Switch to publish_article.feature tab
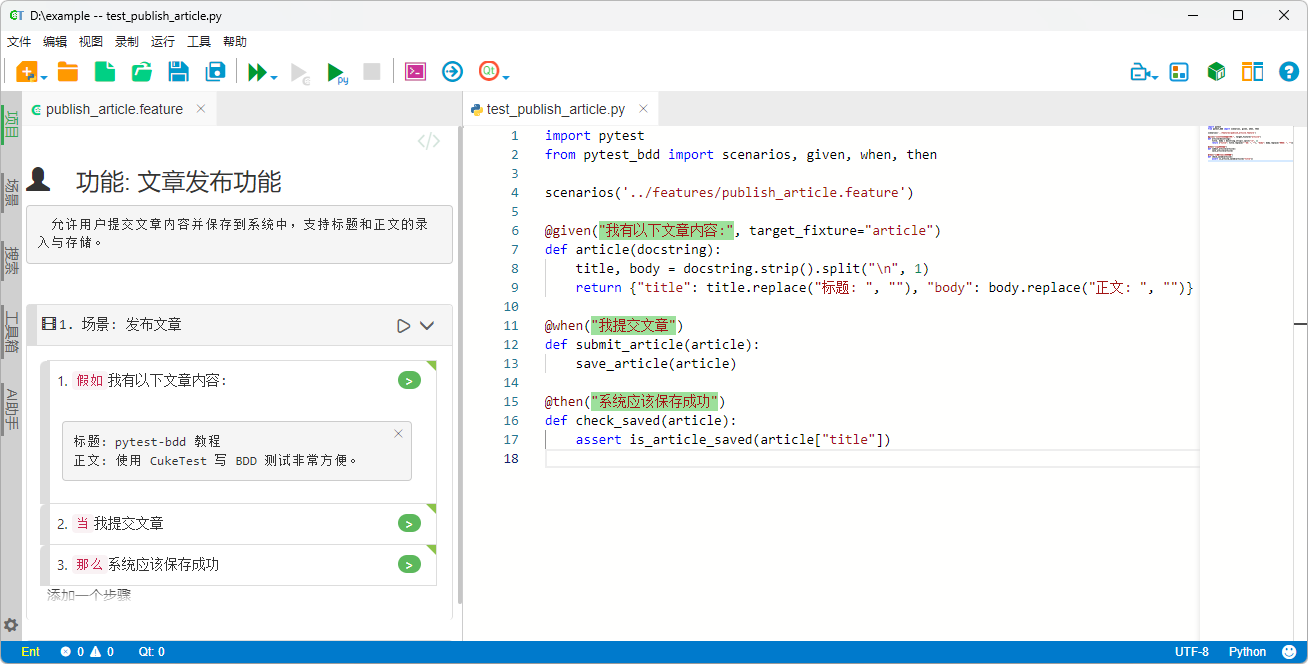Viewport: 1308px width, 664px height. point(115,108)
